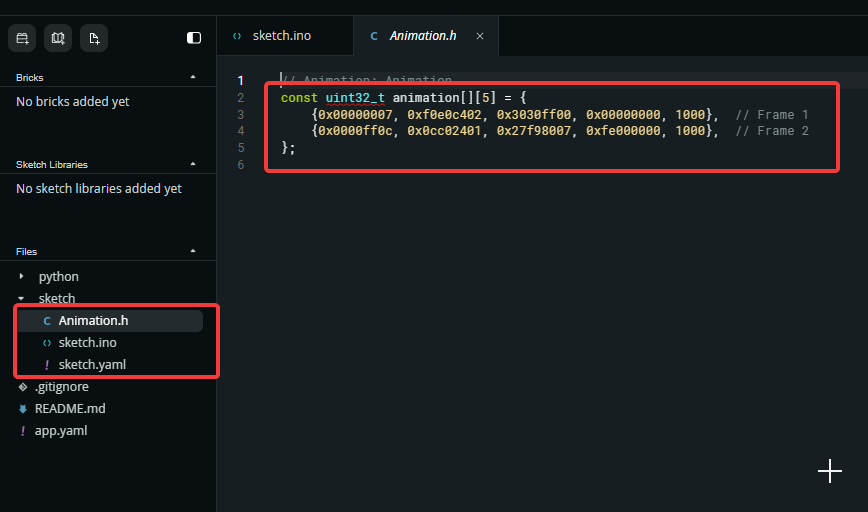Click the 'No bricks added yet' text

click(73, 102)
